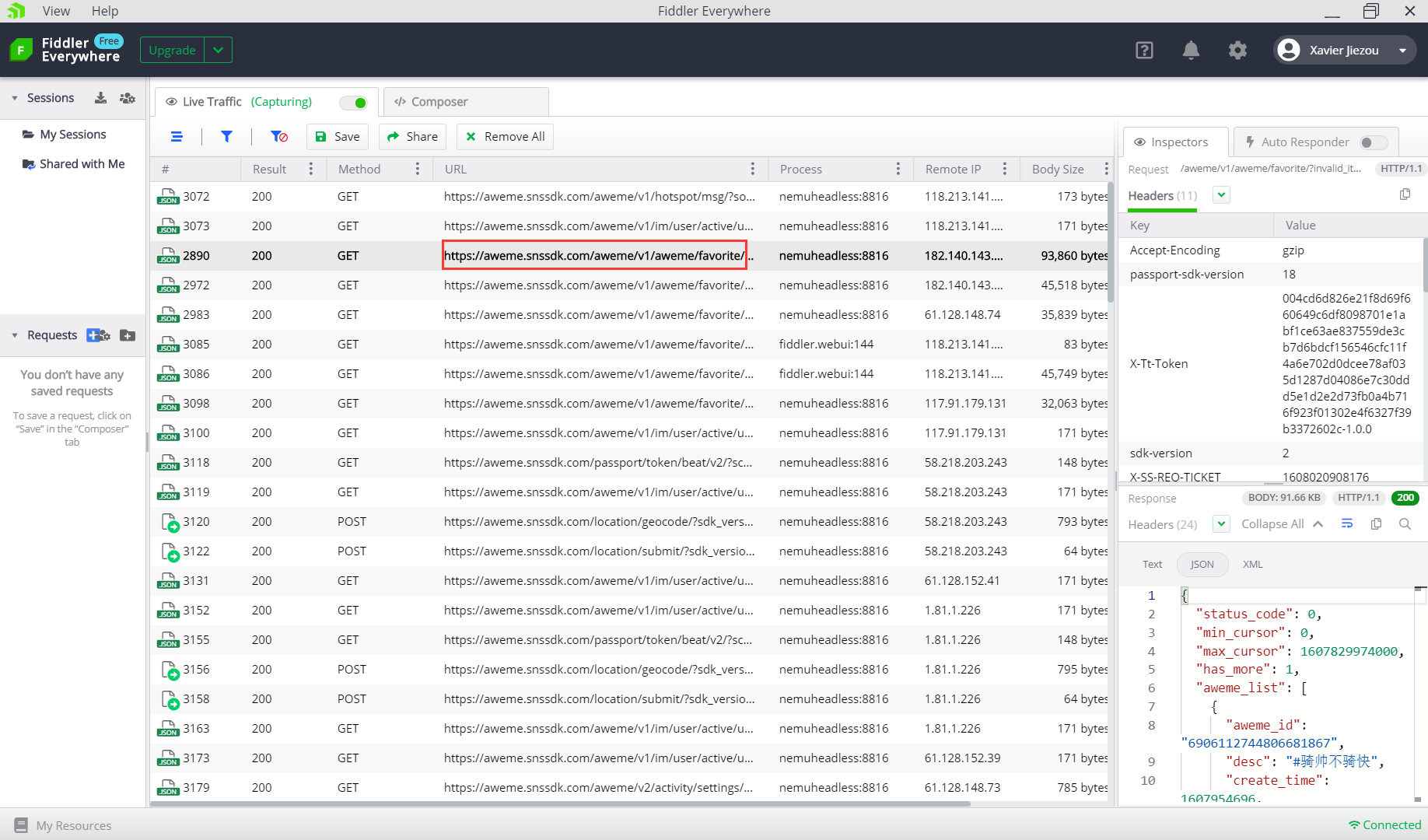Viewport: 1428px width, 840px height.
Task: Open My Sessions
Action: 72,135
